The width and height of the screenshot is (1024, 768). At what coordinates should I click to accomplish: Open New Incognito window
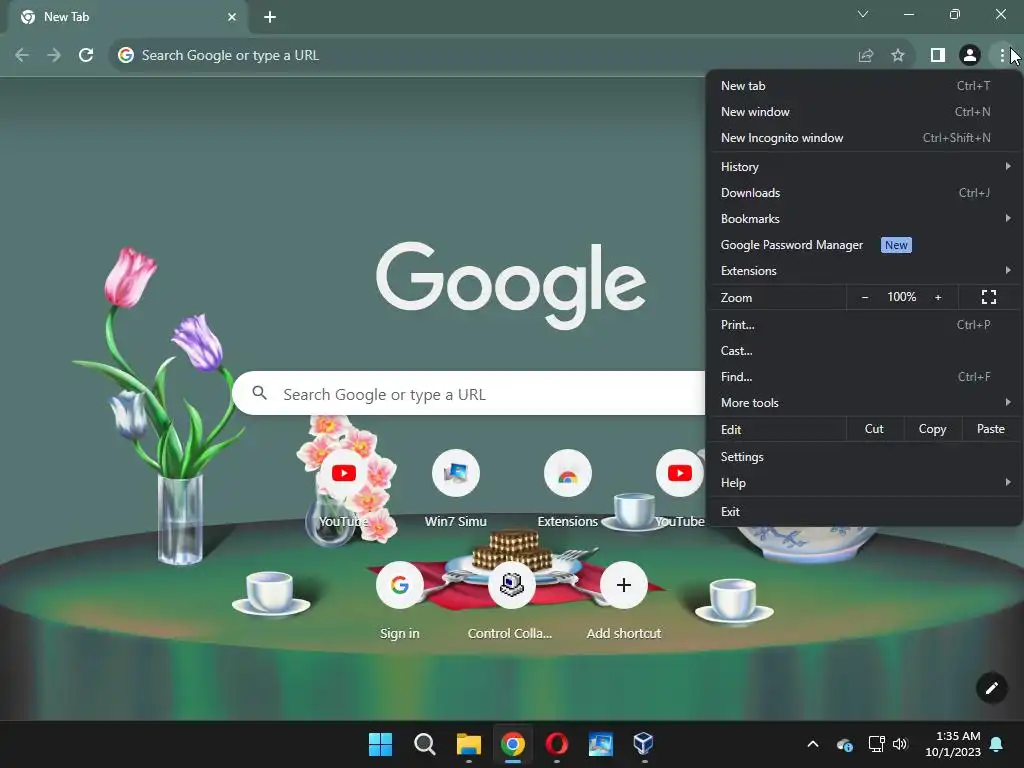865,138
